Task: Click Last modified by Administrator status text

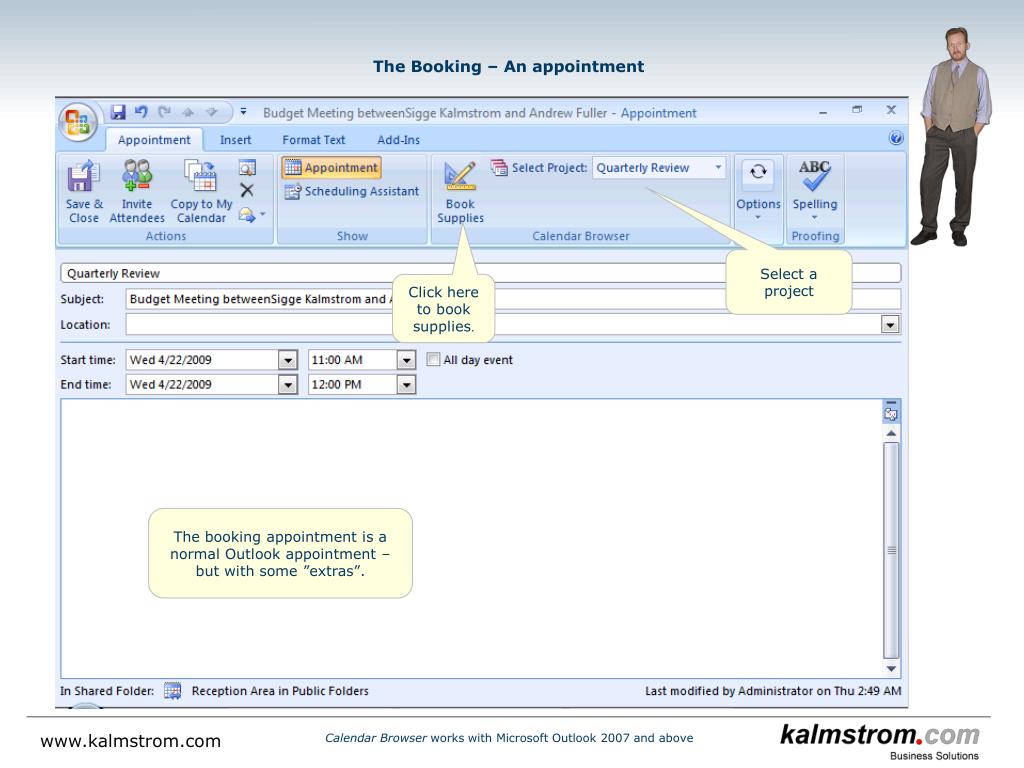Action: point(773,691)
